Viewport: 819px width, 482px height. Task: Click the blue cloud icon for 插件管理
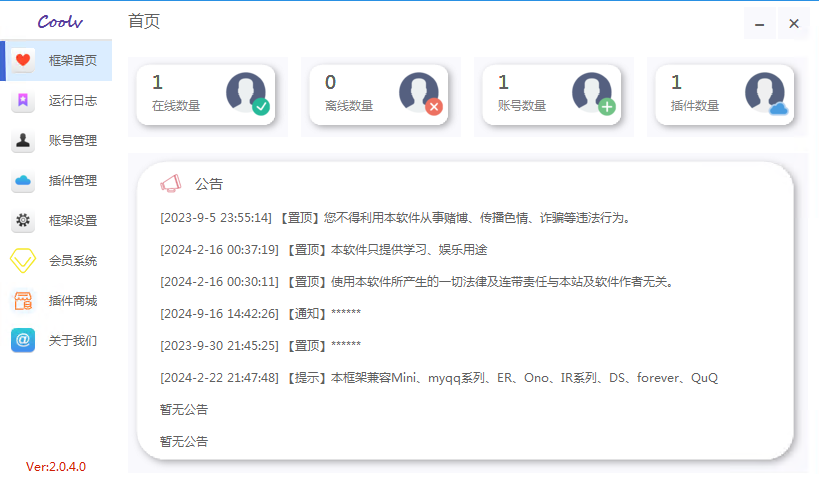(23, 181)
